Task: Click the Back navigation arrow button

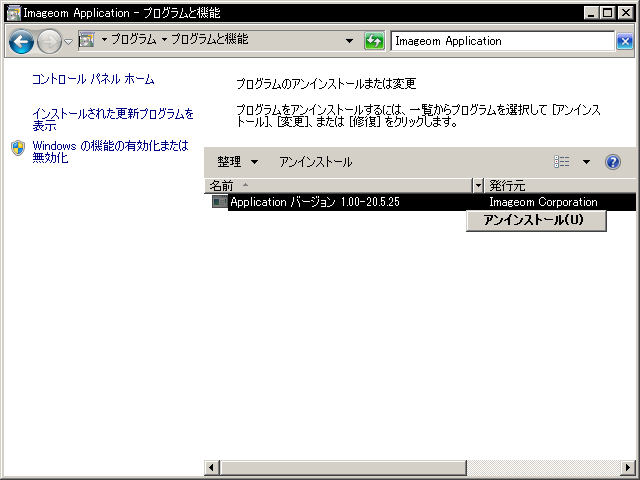Action: tap(21, 42)
